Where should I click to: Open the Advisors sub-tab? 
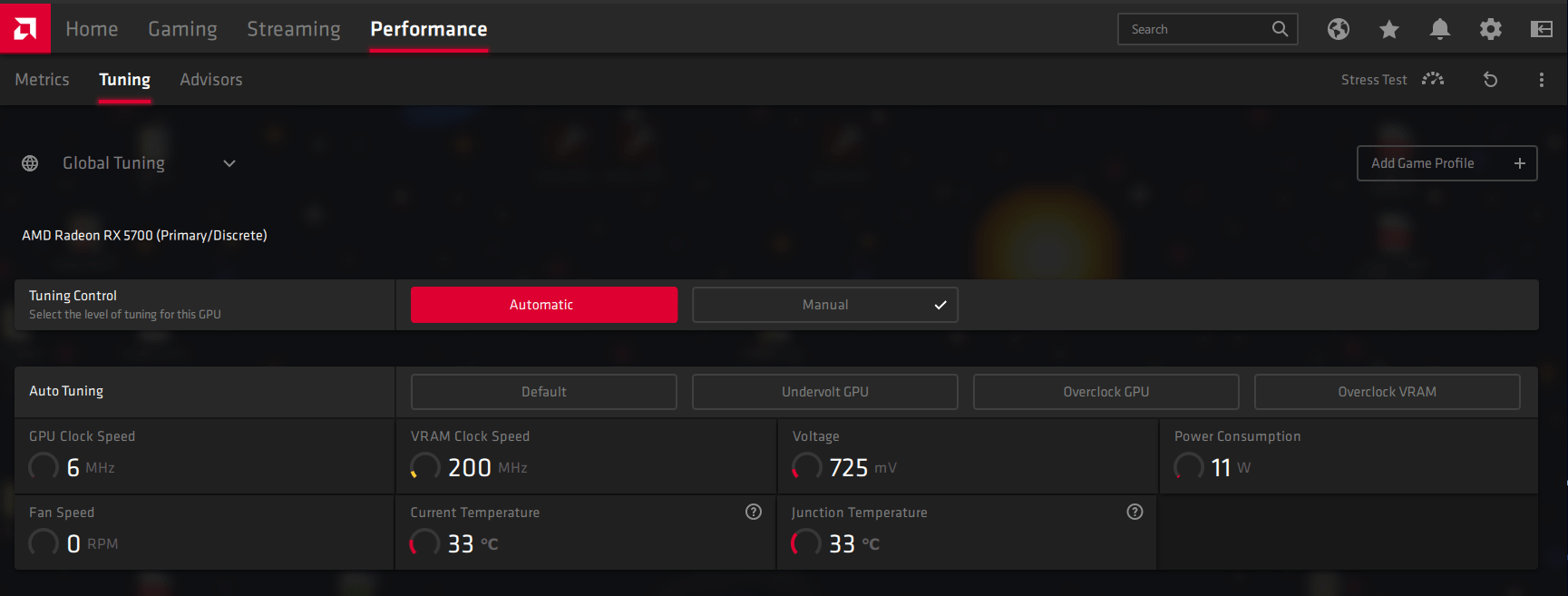211,80
